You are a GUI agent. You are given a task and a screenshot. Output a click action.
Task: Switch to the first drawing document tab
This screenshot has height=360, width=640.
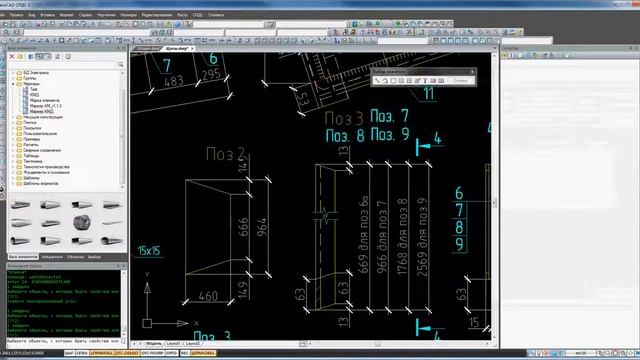[x=147, y=49]
